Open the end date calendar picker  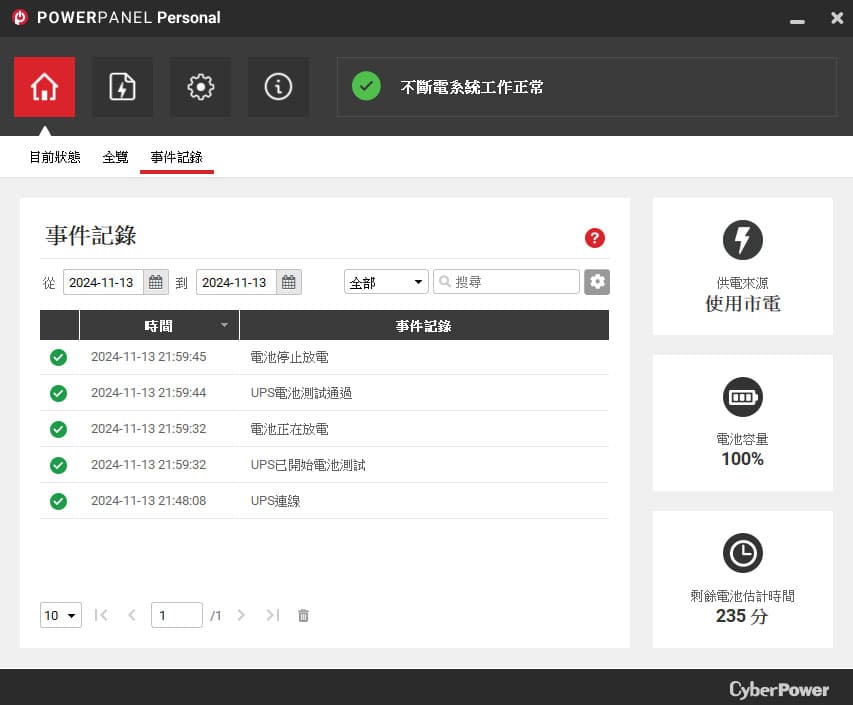(x=289, y=282)
